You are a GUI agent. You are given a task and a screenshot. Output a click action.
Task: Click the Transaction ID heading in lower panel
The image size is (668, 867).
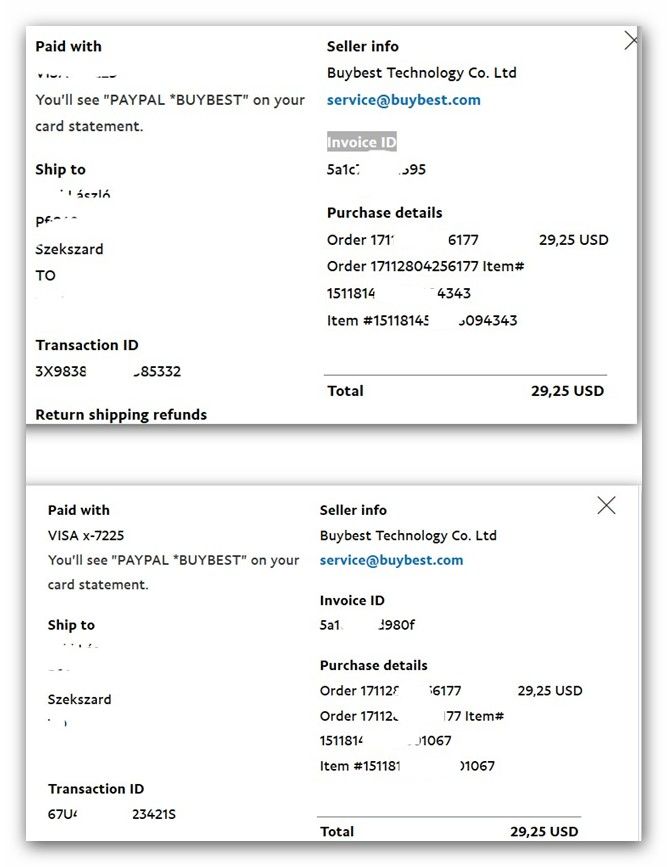tap(96, 789)
